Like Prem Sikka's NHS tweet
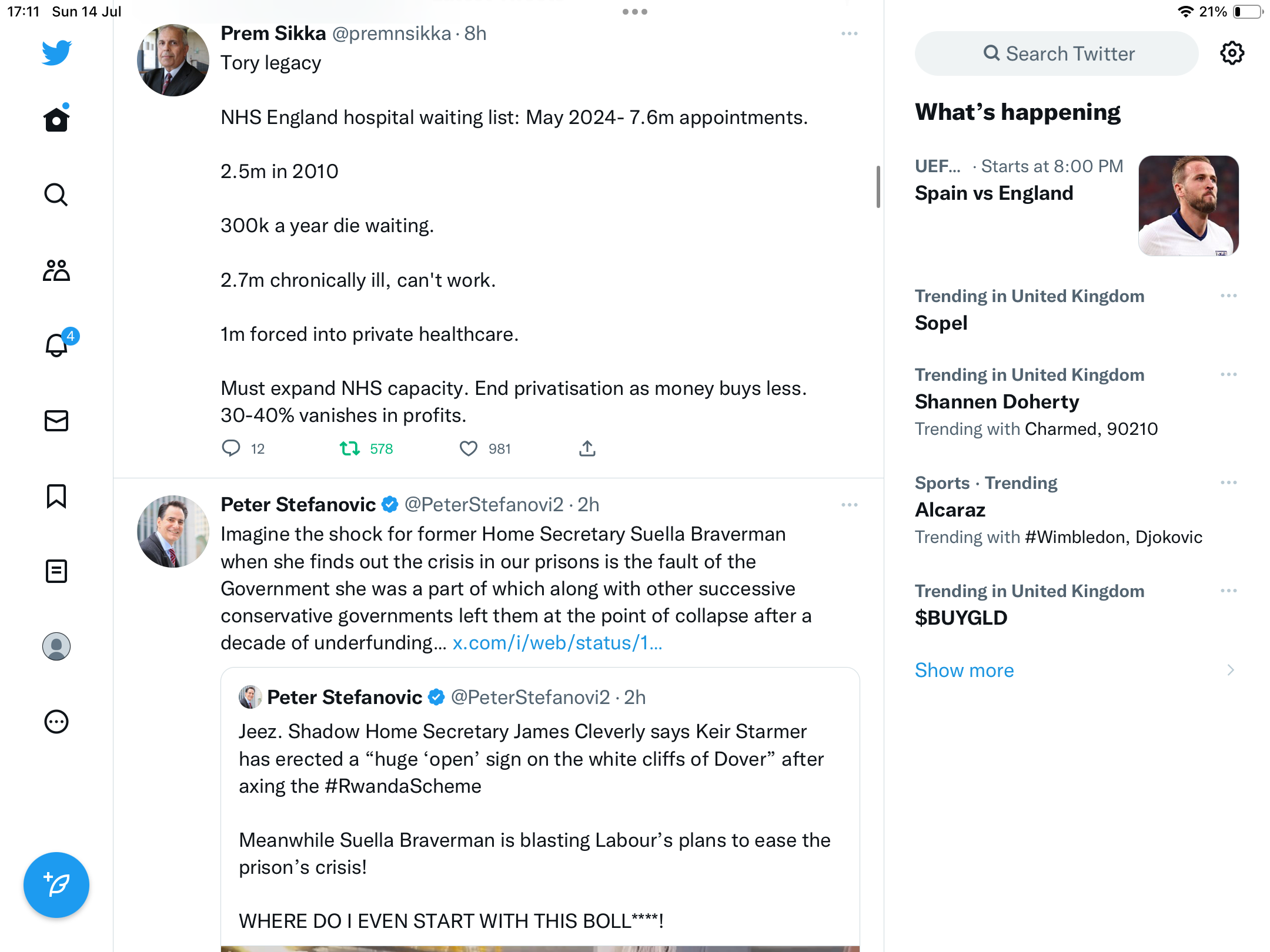Image resolution: width=1270 pixels, height=952 pixels. 469,449
